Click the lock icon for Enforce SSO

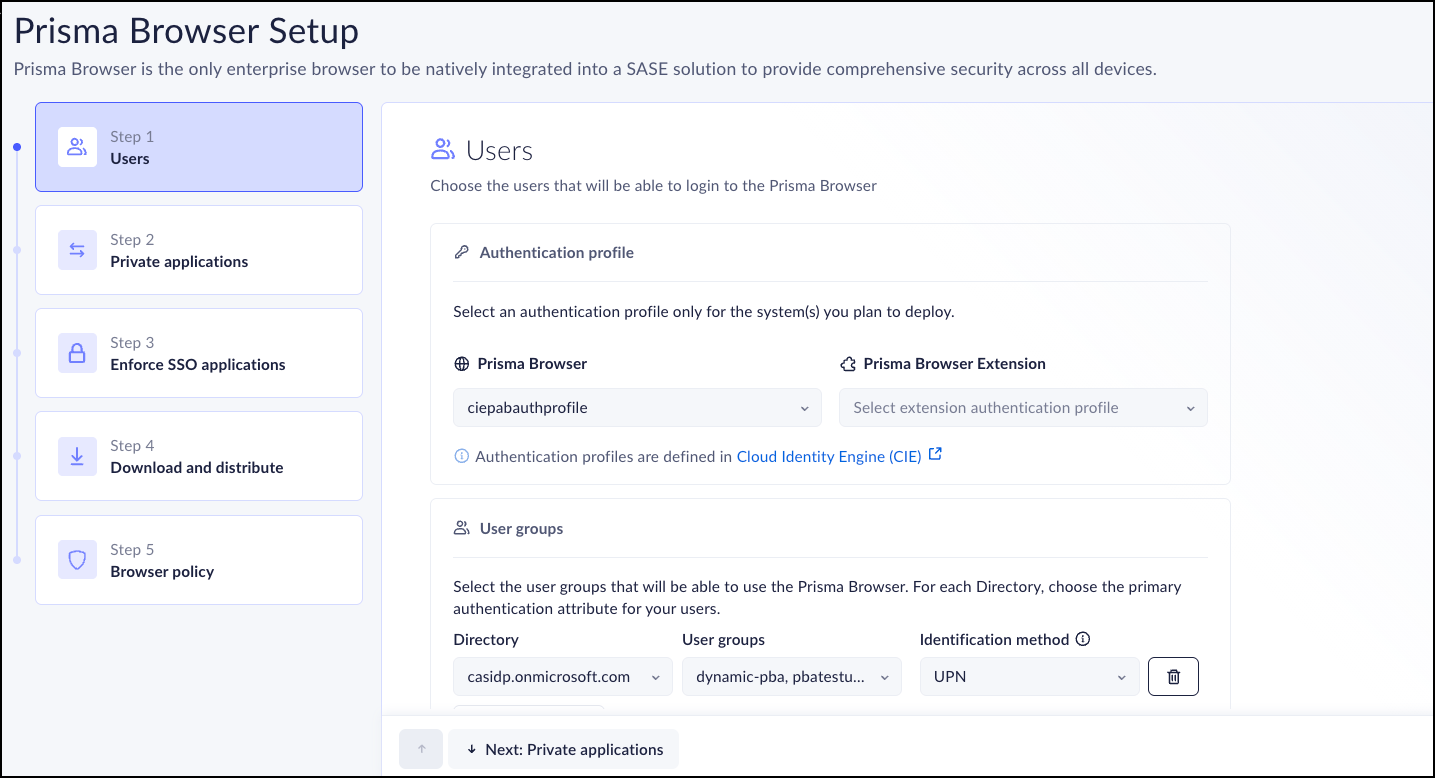click(77, 353)
